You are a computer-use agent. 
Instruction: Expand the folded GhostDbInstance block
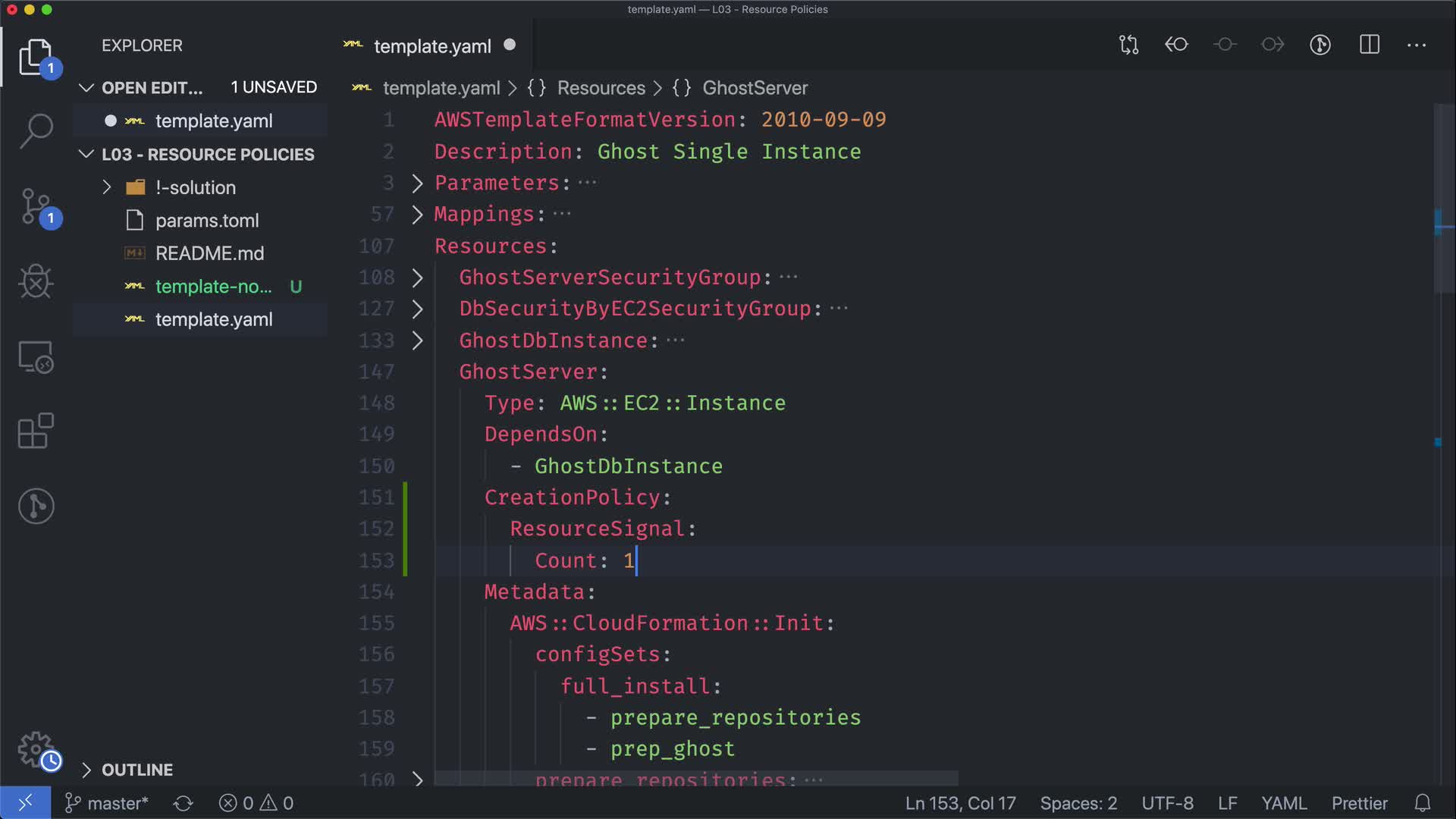point(417,340)
